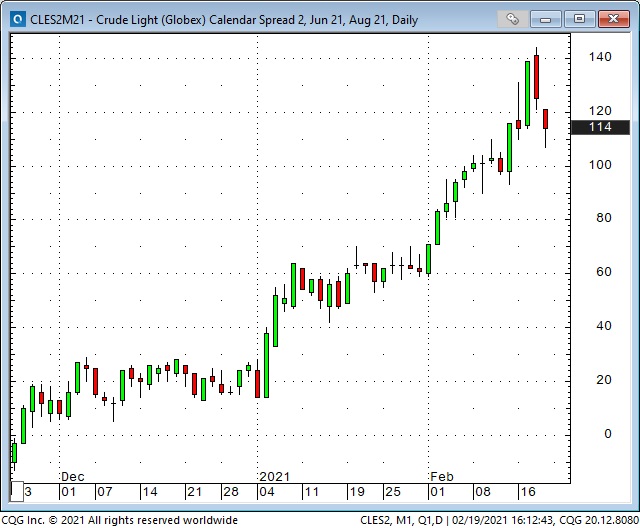Click the last red candle near 114
This screenshot has width=640, height=528.
point(545,119)
